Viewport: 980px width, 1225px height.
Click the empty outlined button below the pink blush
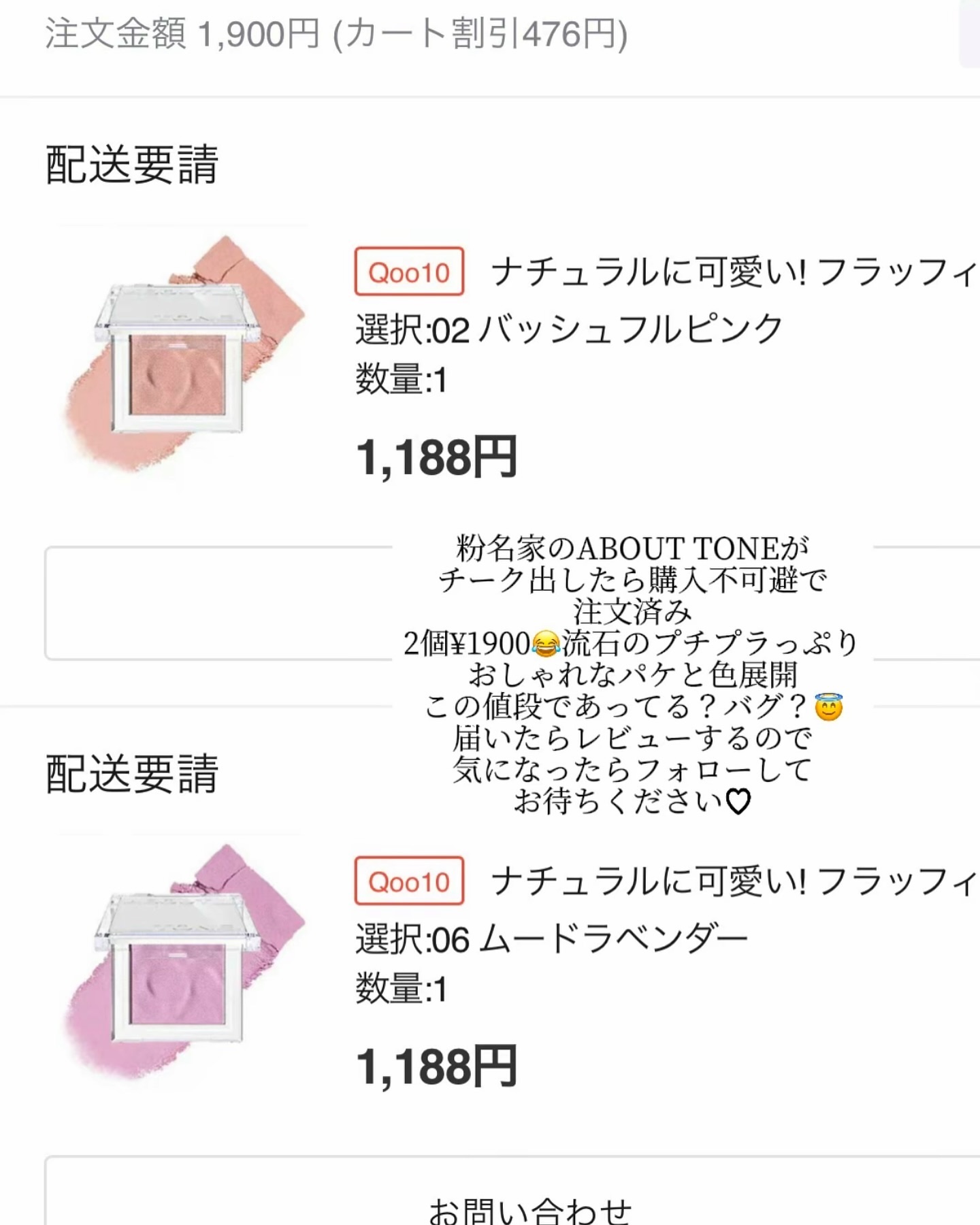point(218,603)
